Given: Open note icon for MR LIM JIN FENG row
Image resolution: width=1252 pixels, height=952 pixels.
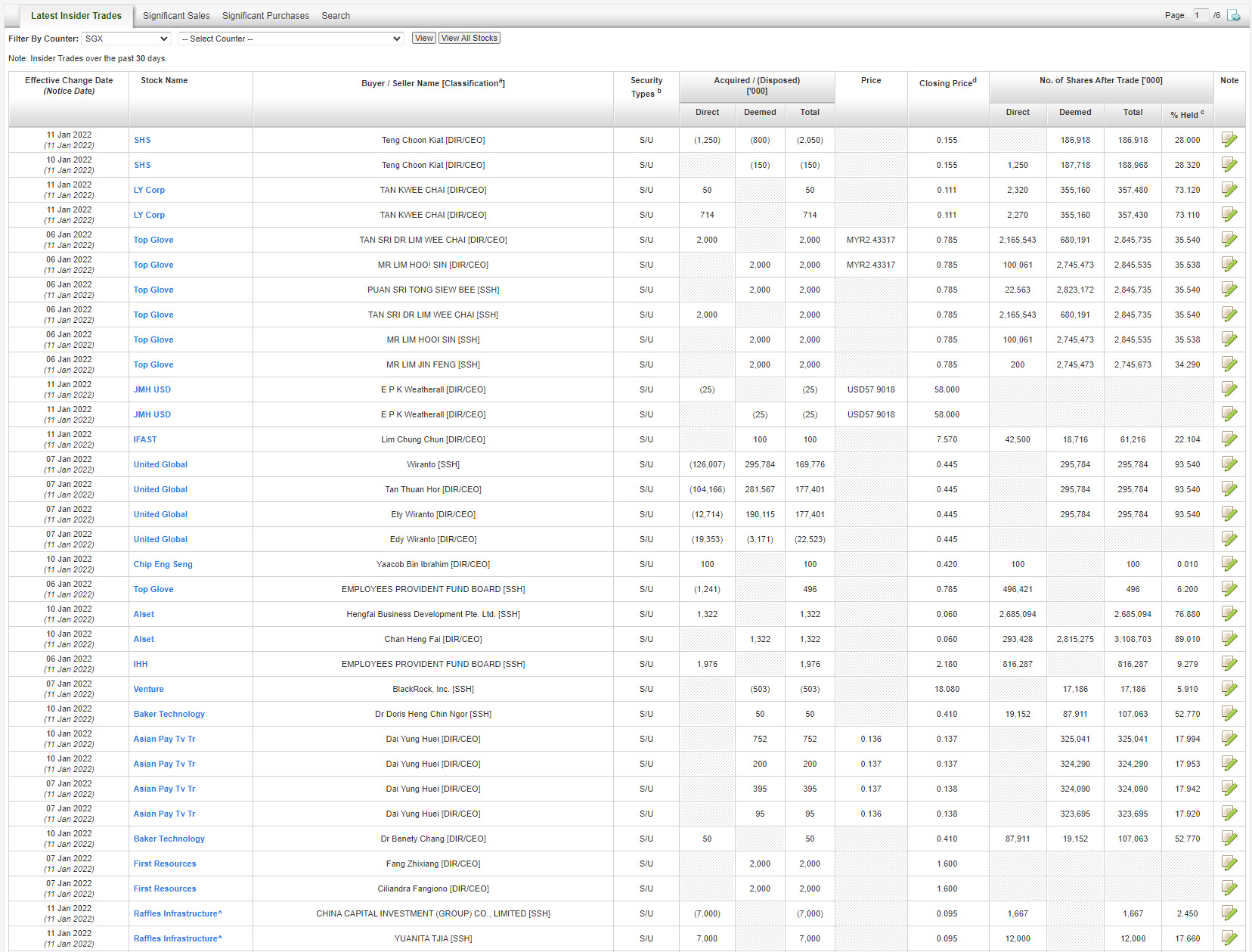Looking at the screenshot, I should tap(1229, 364).
